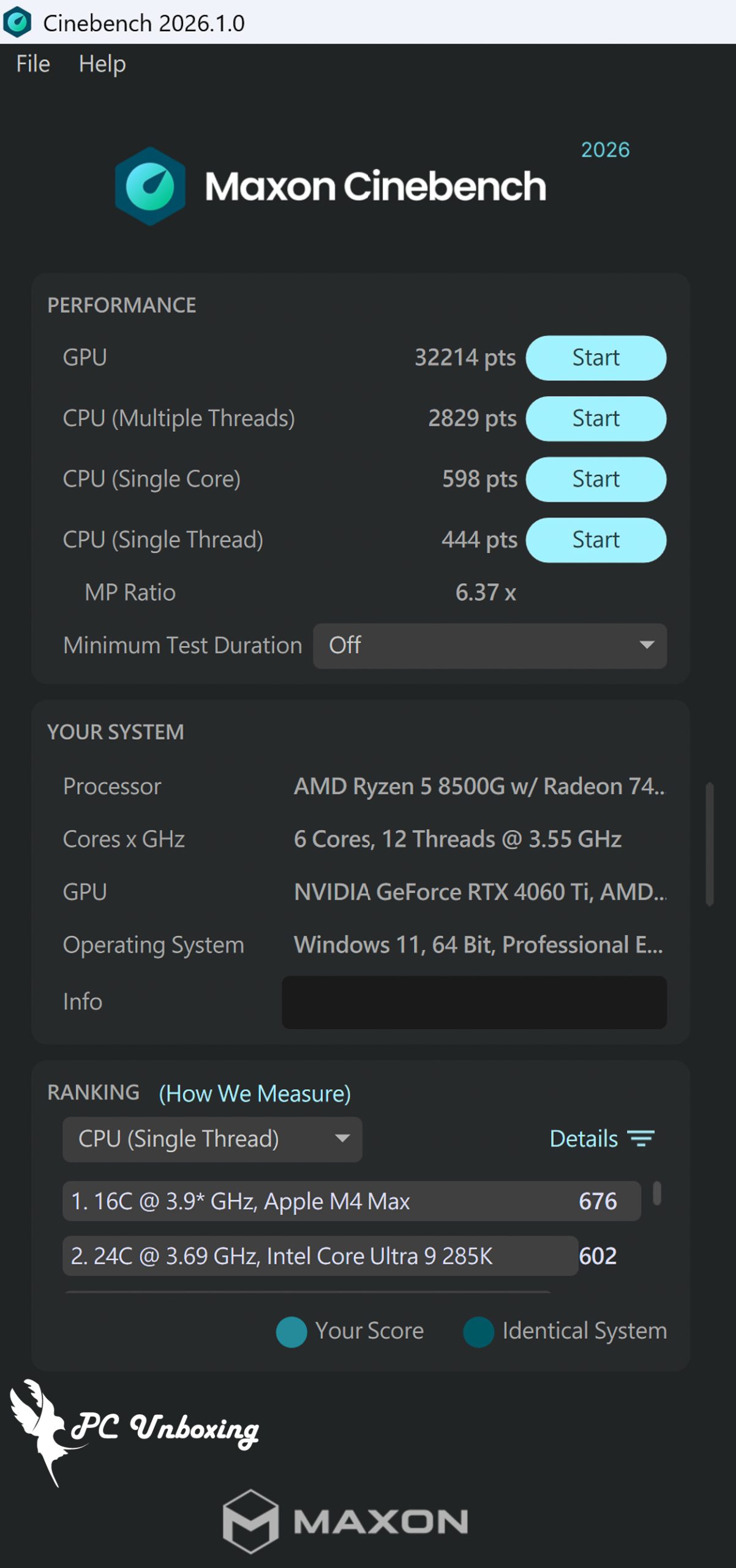The height and width of the screenshot is (1568, 736).
Task: Open the How We Measure link
Action: pos(255,1093)
